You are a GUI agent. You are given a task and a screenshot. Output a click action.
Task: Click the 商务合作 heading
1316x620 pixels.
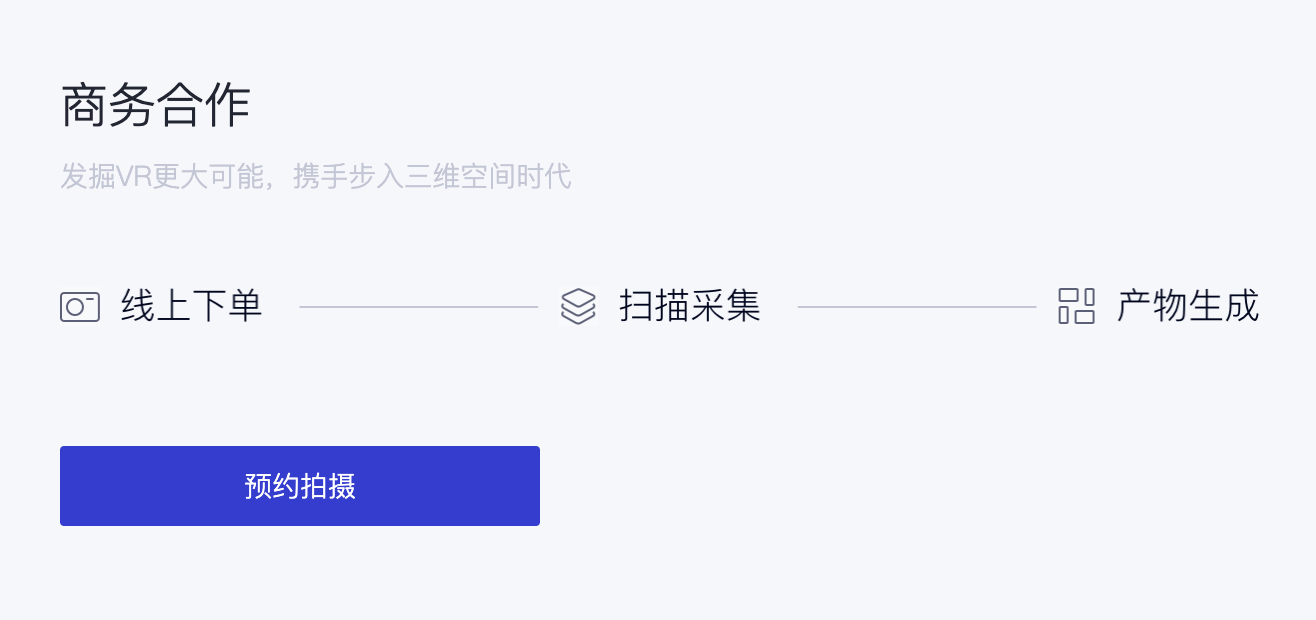(x=155, y=106)
